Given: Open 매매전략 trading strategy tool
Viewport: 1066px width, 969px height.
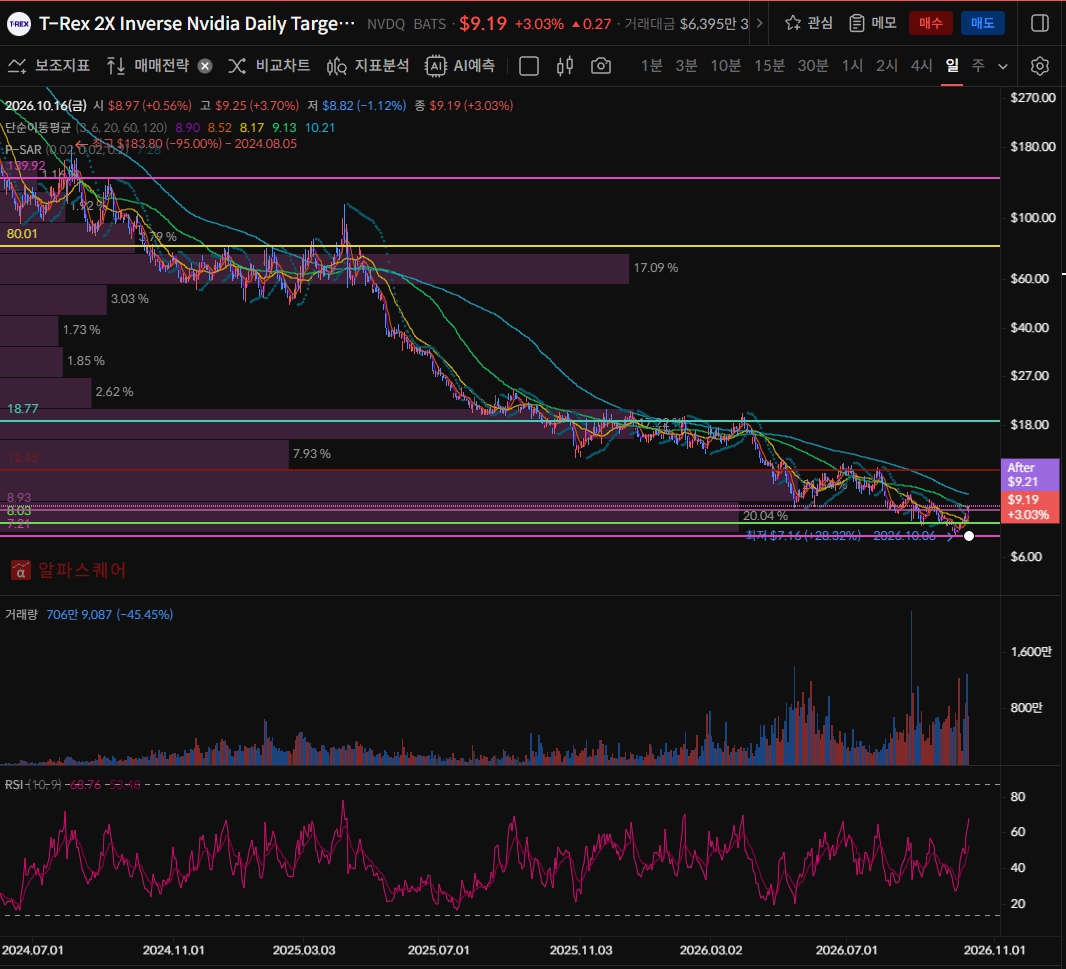Looking at the screenshot, I should coord(148,65).
